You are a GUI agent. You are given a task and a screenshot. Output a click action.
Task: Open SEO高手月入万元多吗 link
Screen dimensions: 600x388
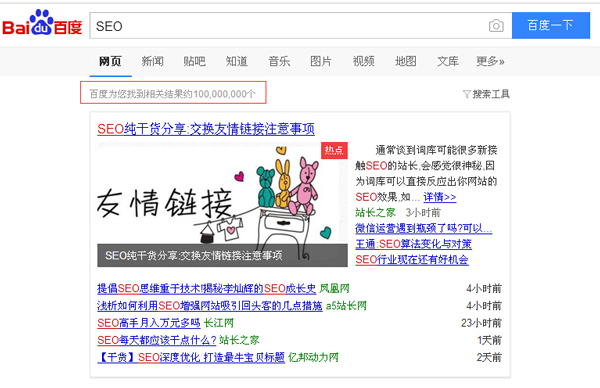point(148,323)
